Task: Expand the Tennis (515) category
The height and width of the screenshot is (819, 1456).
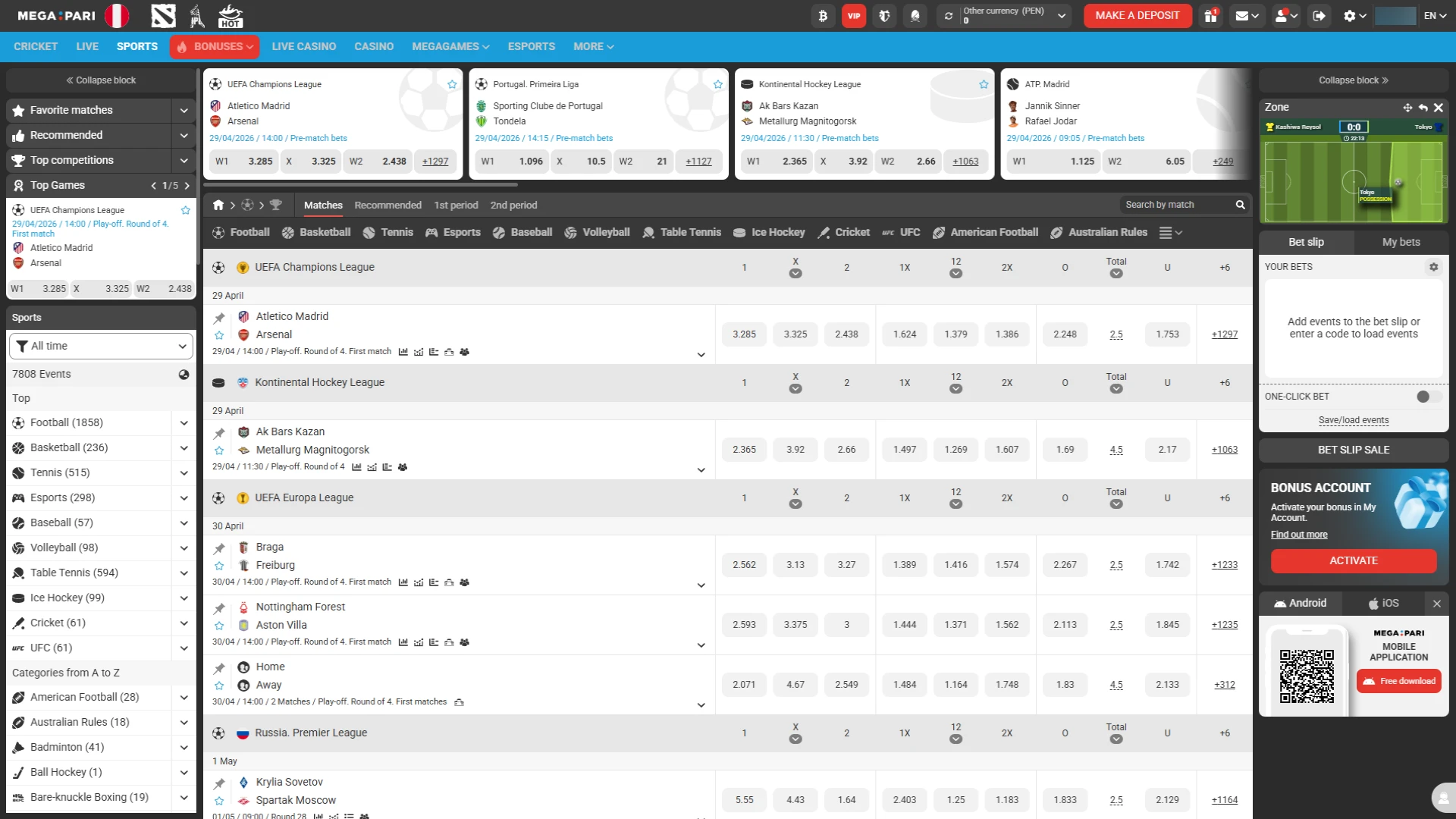Action: click(x=184, y=473)
